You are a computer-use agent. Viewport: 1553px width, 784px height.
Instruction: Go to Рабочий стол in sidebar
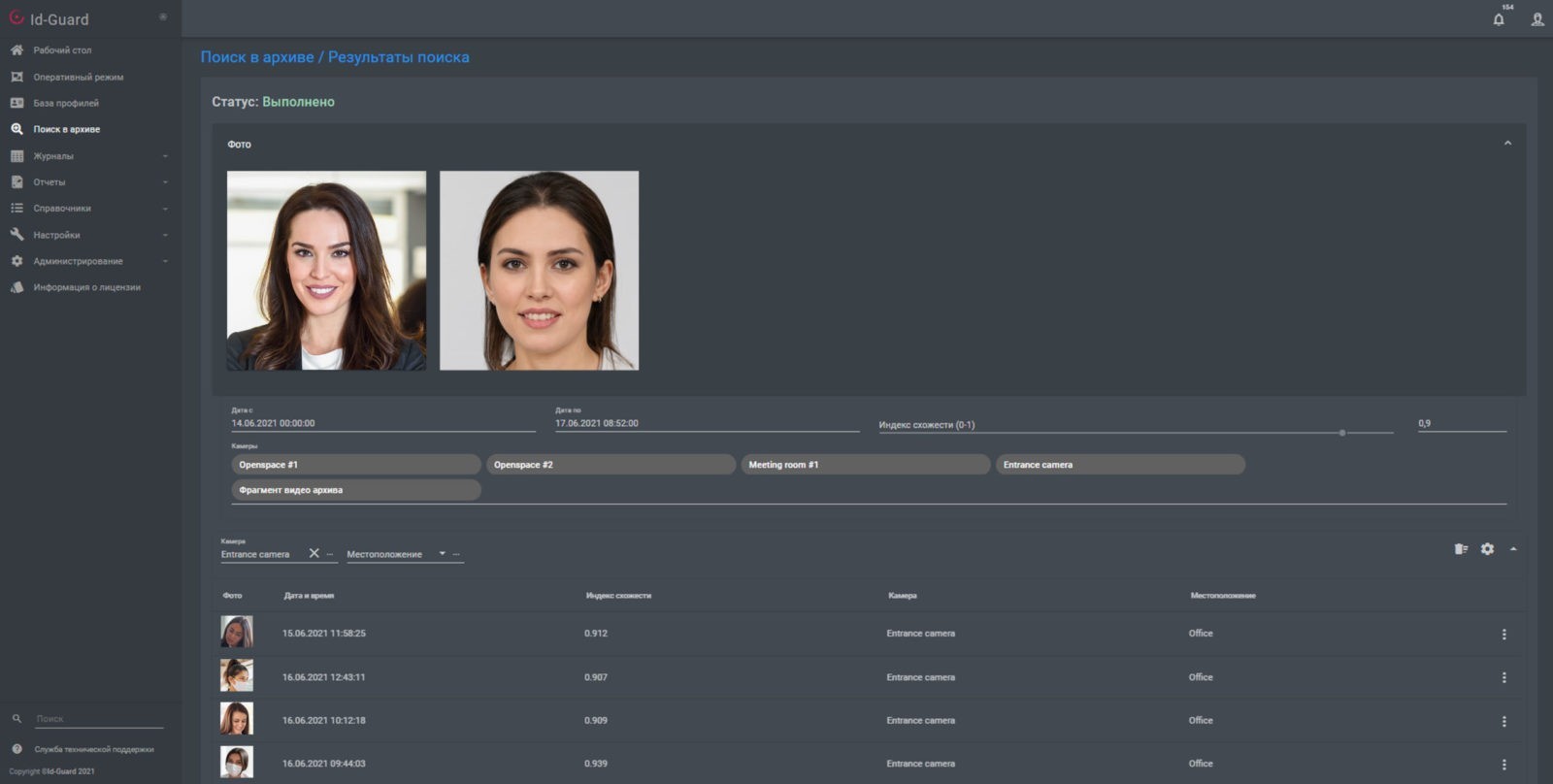point(62,50)
